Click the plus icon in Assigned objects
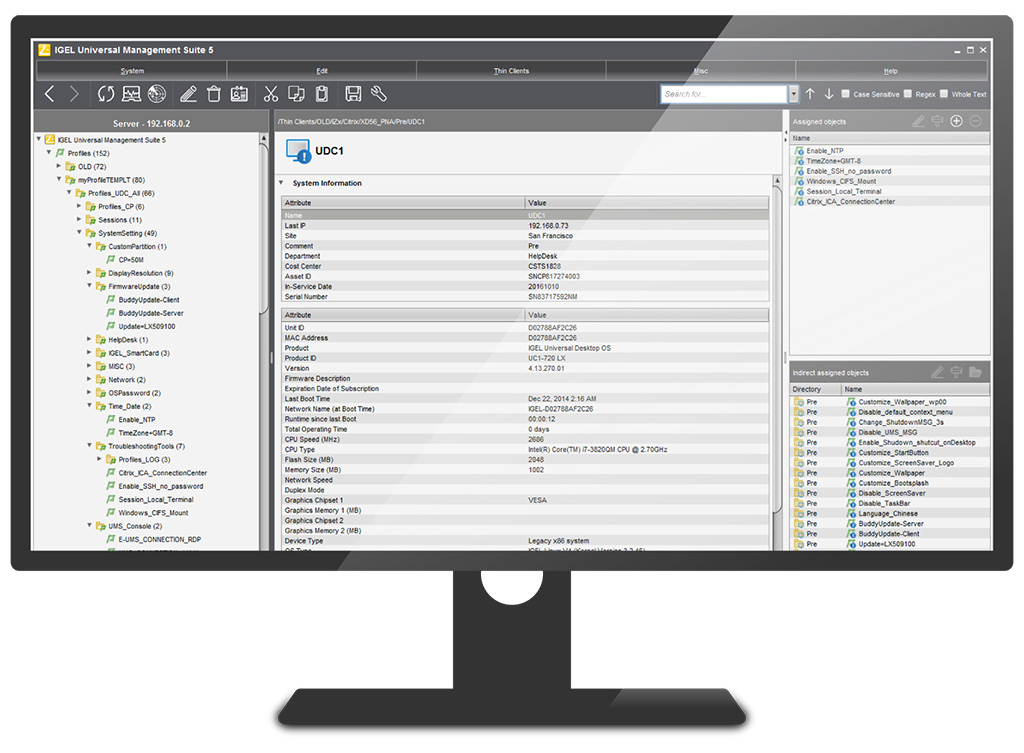Screen dimensions: 1024x753 956,121
